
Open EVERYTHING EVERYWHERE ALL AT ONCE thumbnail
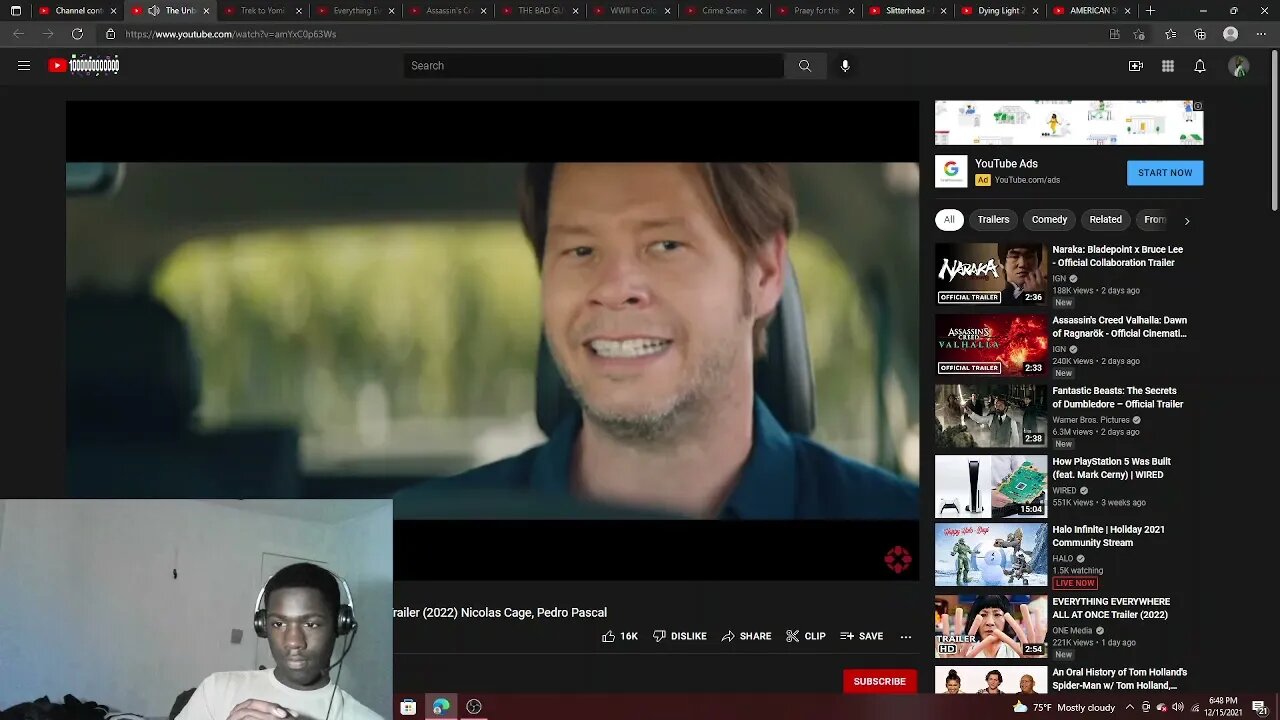pos(991,627)
